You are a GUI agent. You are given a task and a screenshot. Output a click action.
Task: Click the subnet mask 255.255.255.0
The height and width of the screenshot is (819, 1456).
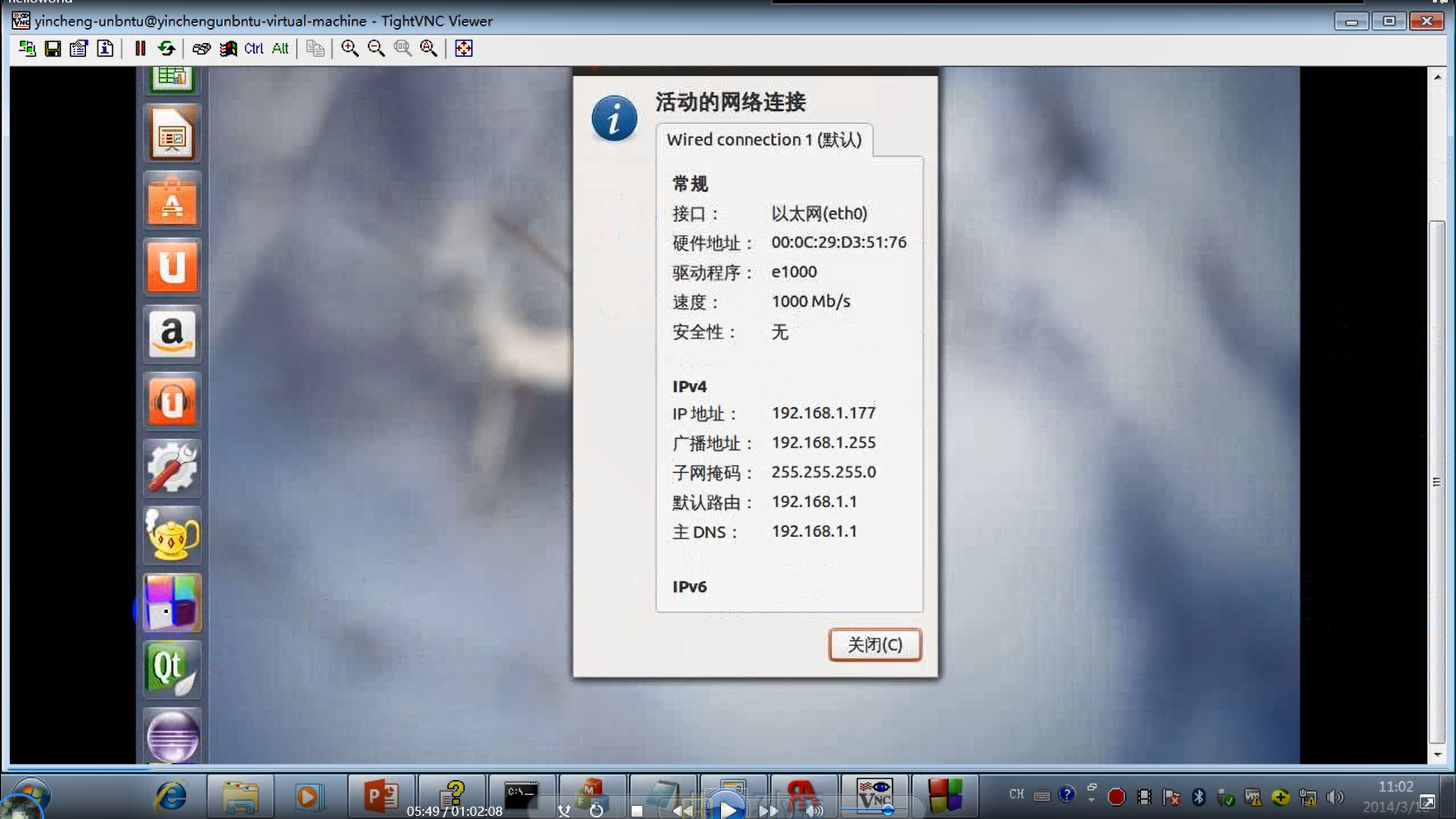coord(823,472)
